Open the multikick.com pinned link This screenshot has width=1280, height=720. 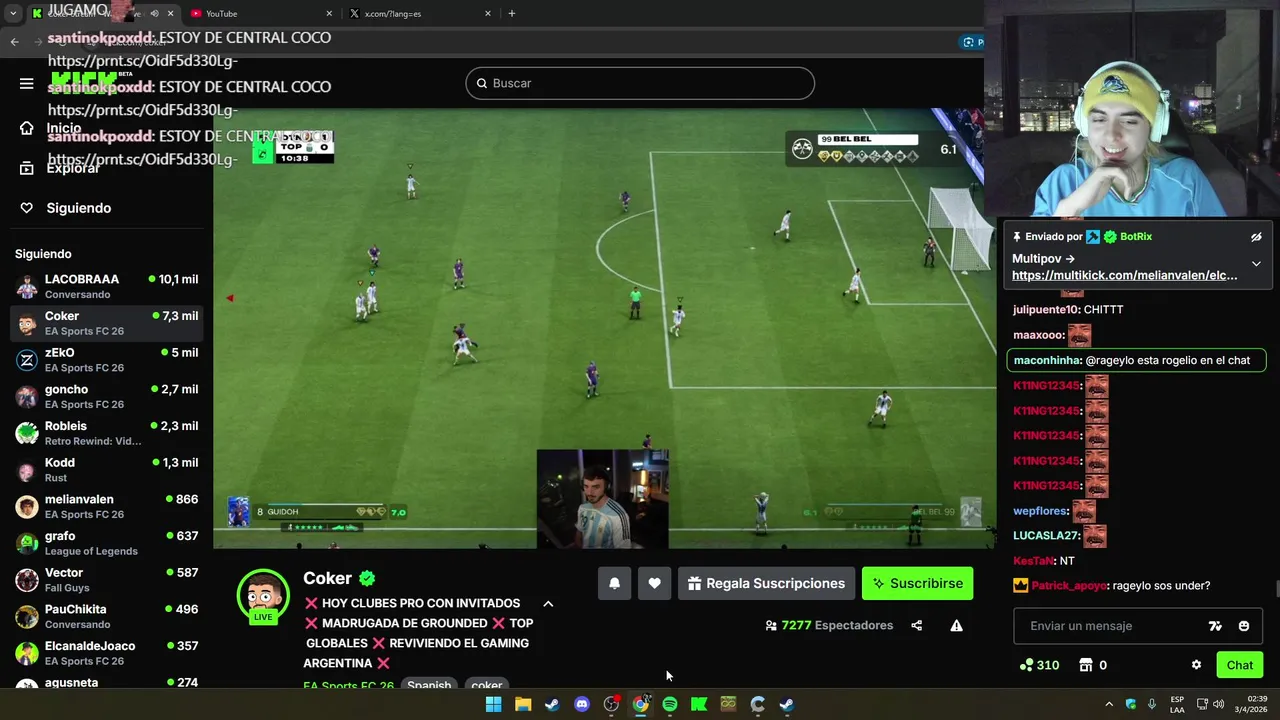pyautogui.click(x=1124, y=275)
